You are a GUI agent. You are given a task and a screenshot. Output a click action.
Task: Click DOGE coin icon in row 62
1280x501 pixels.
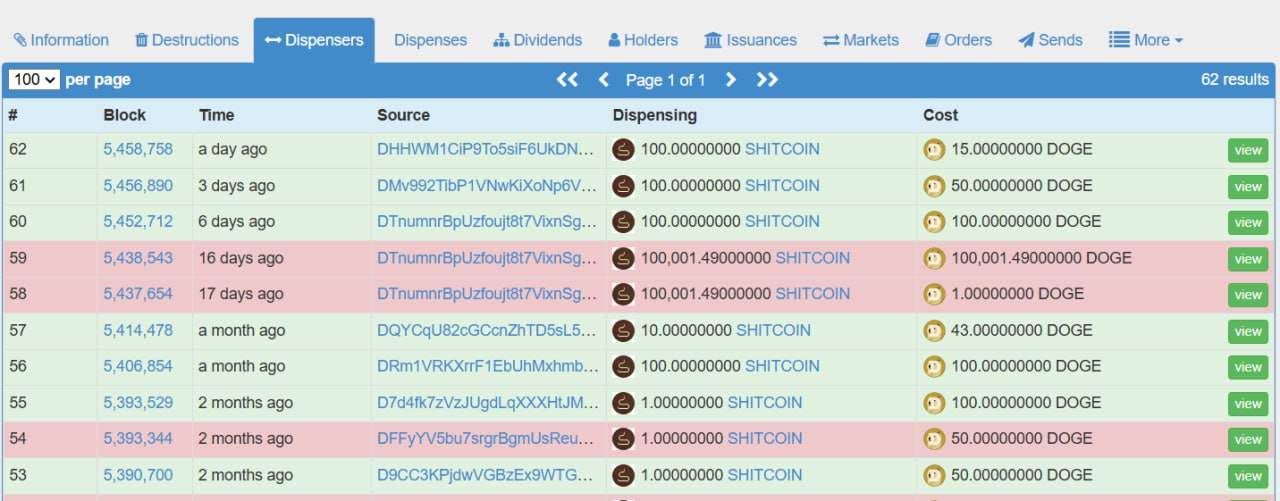(x=934, y=150)
